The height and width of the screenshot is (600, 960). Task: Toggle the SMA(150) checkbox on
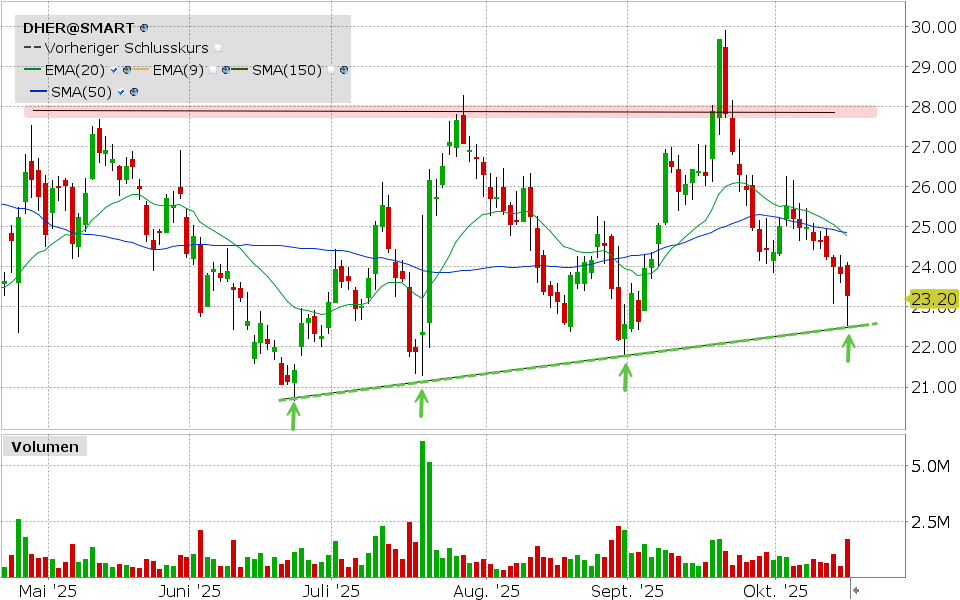(x=332, y=70)
